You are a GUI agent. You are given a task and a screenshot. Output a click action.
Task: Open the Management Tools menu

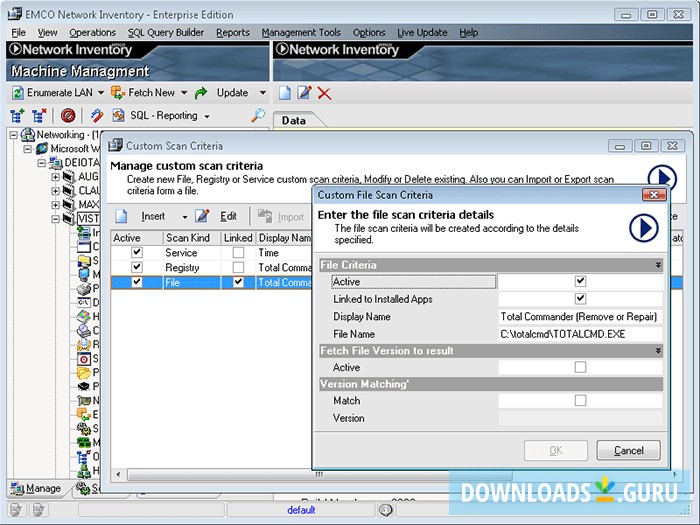click(x=301, y=33)
